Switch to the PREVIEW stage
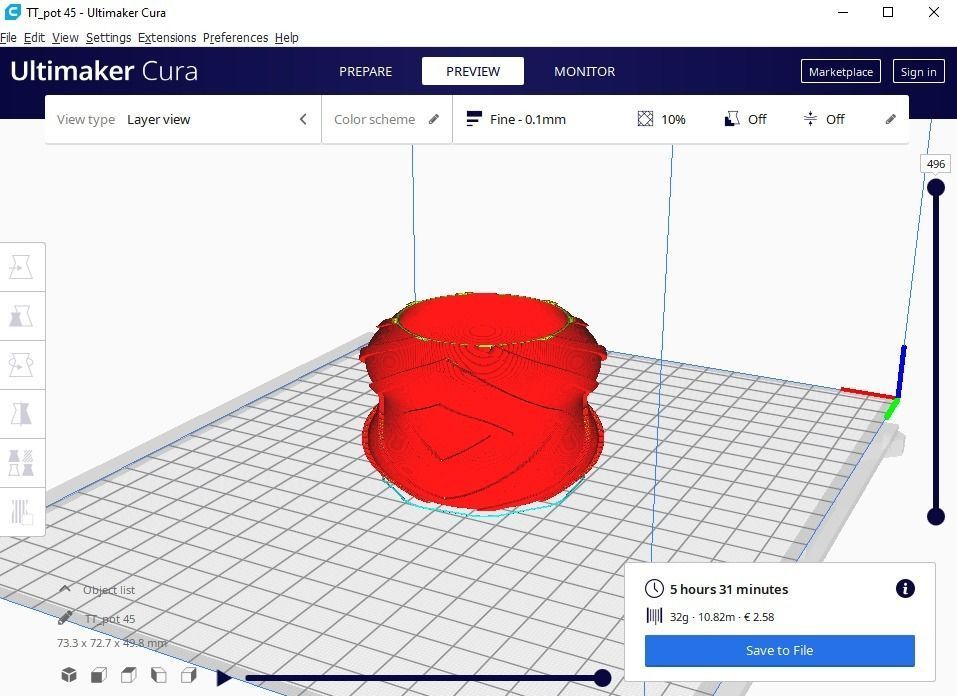Viewport: 957px width, 696px height. click(x=473, y=71)
